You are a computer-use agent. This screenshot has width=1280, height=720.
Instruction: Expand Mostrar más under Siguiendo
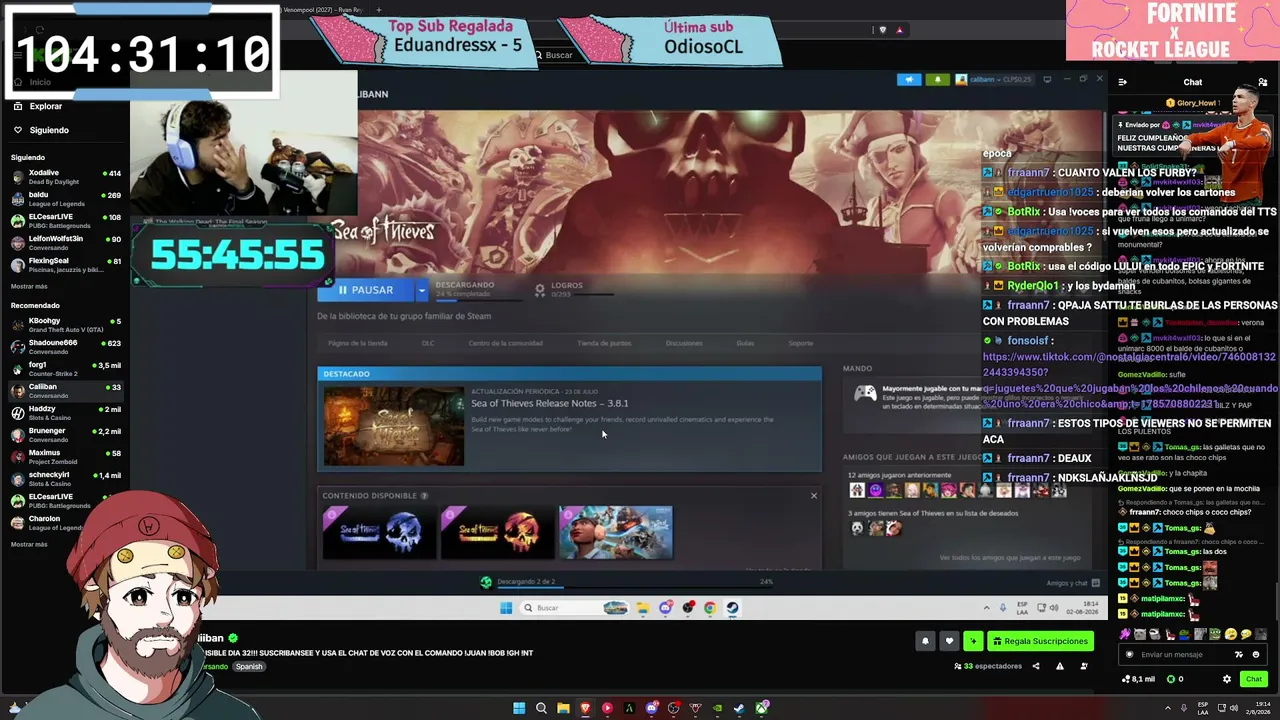pos(29,286)
